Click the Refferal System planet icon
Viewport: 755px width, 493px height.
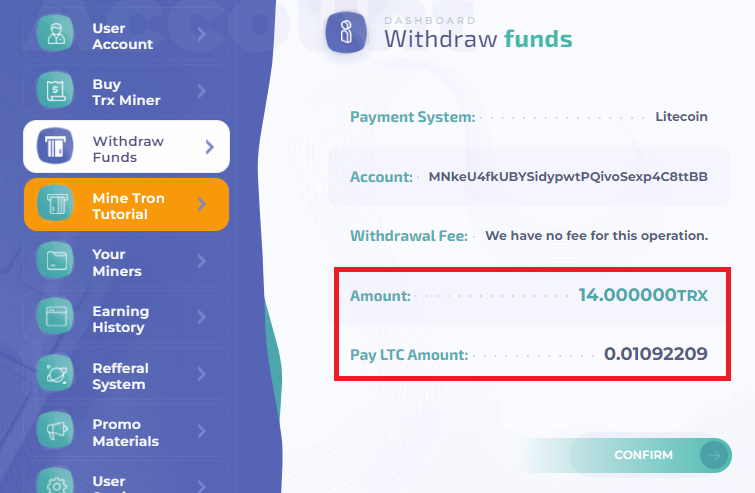tap(55, 374)
